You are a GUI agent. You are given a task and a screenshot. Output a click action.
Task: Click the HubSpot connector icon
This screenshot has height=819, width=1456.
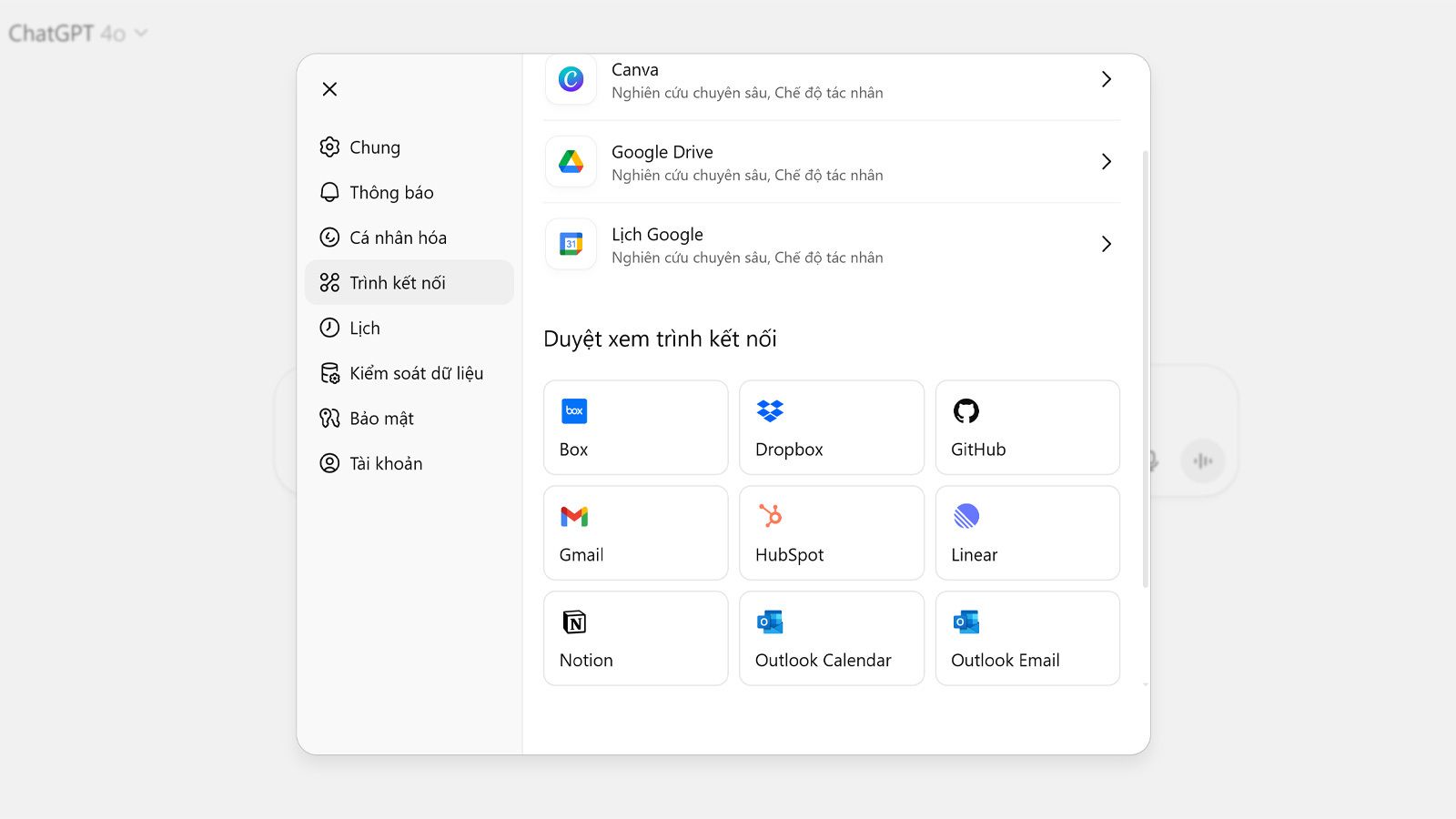[770, 516]
